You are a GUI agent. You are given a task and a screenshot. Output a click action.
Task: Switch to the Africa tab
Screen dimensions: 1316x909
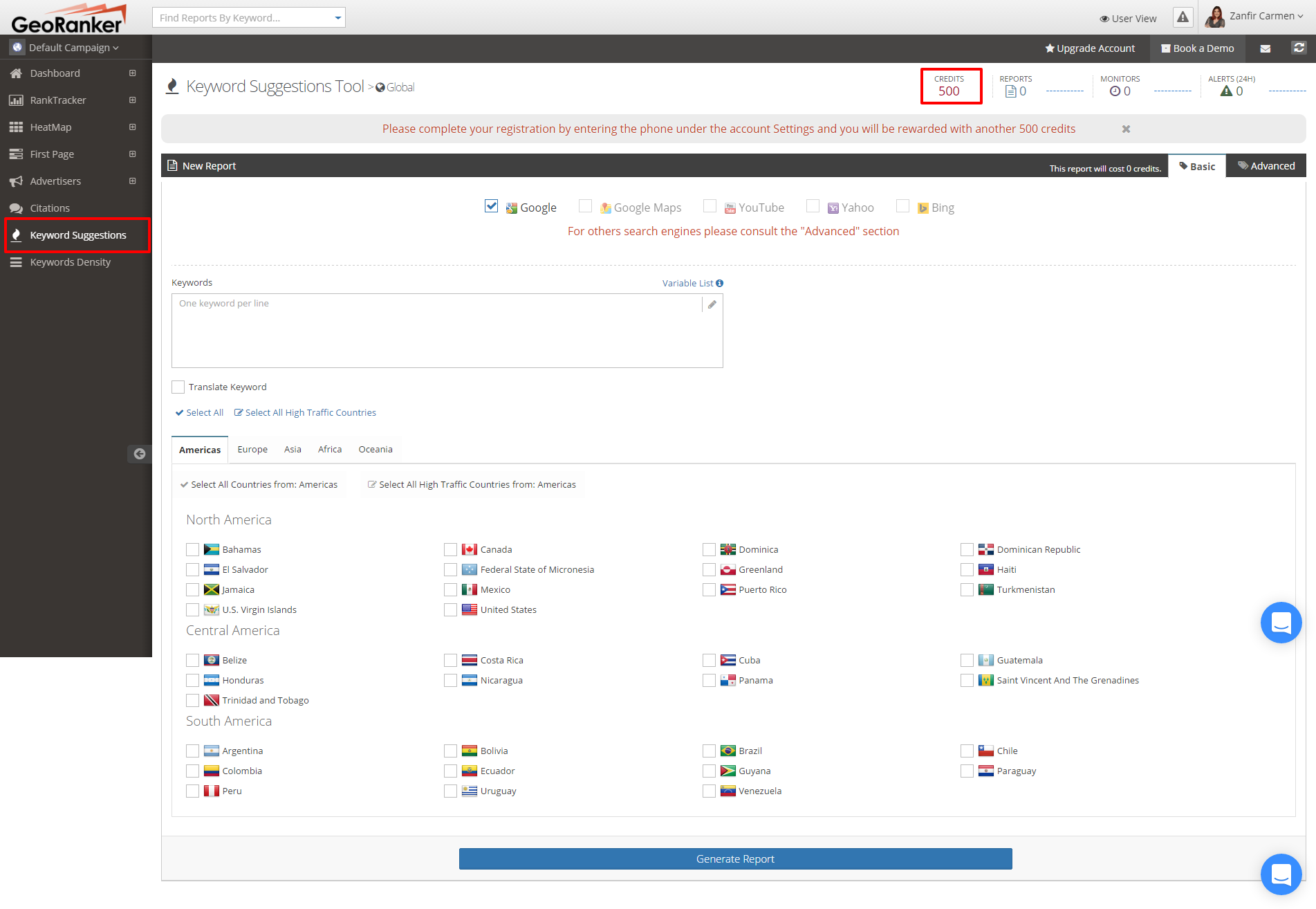(x=330, y=450)
